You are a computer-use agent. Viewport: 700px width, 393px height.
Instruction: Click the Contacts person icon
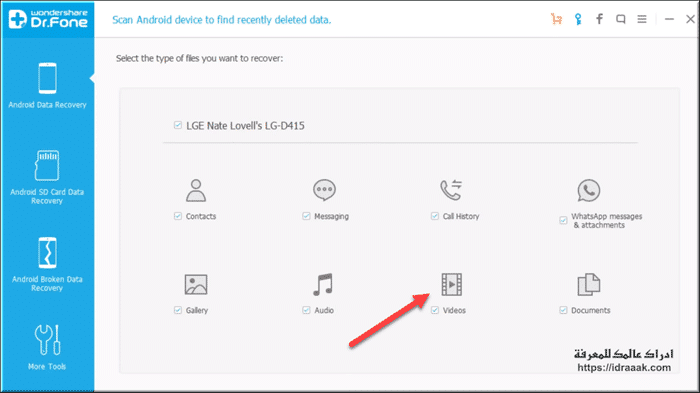(196, 191)
